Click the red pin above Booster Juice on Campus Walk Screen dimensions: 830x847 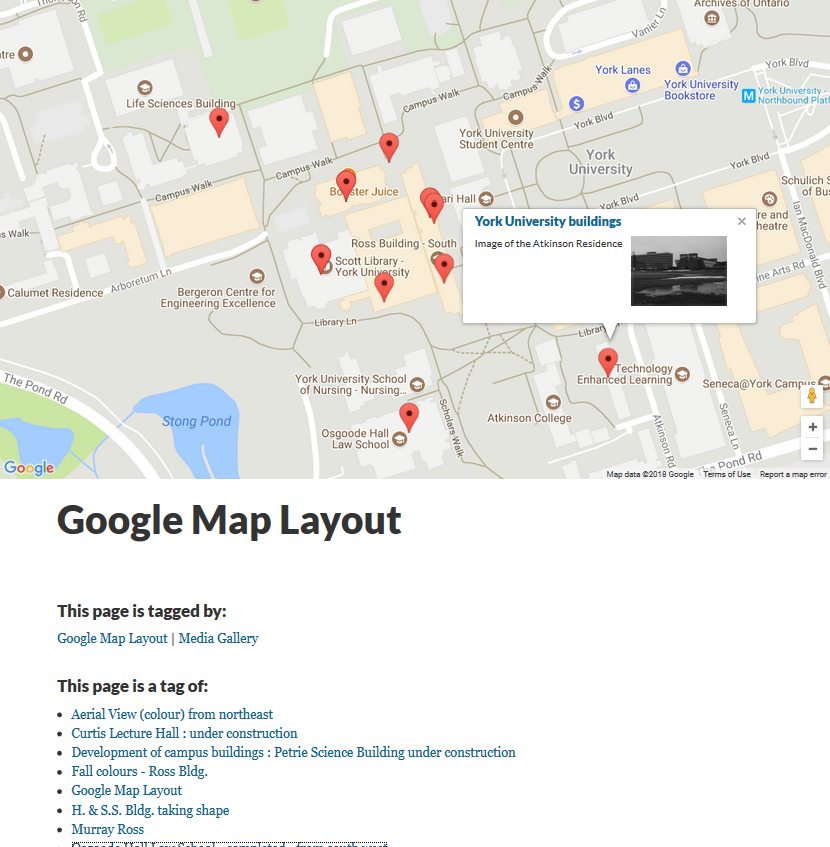(389, 147)
